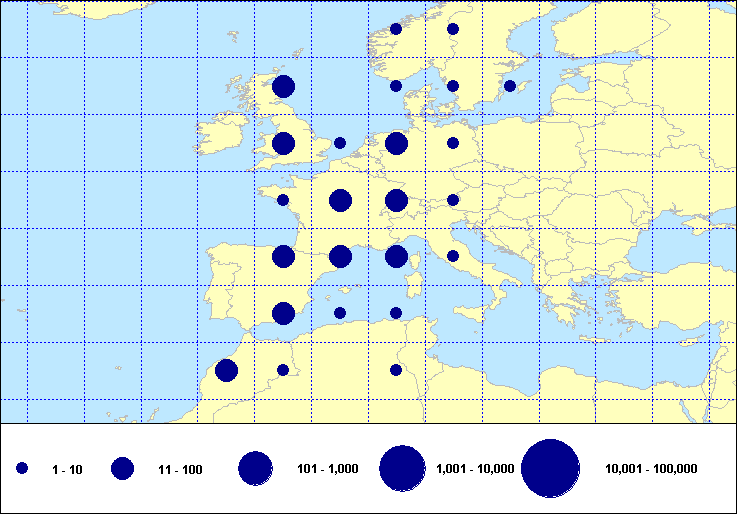Click the "10,001 - 100,000" legend label
This screenshot has width=737, height=514.
(x=651, y=469)
